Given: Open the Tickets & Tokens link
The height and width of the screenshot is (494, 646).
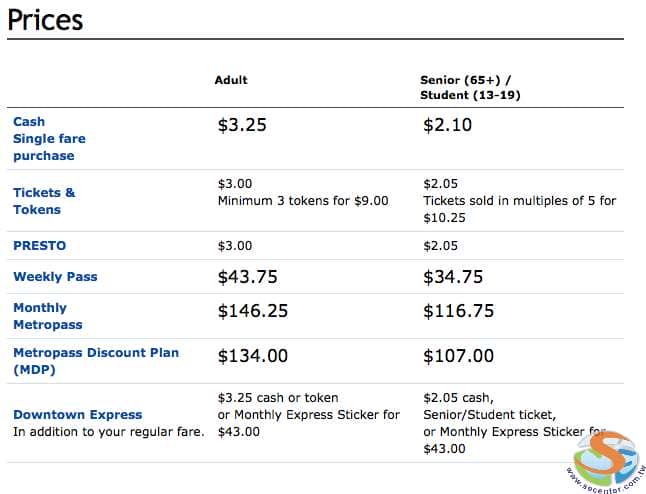Looking at the screenshot, I should click(44, 201).
